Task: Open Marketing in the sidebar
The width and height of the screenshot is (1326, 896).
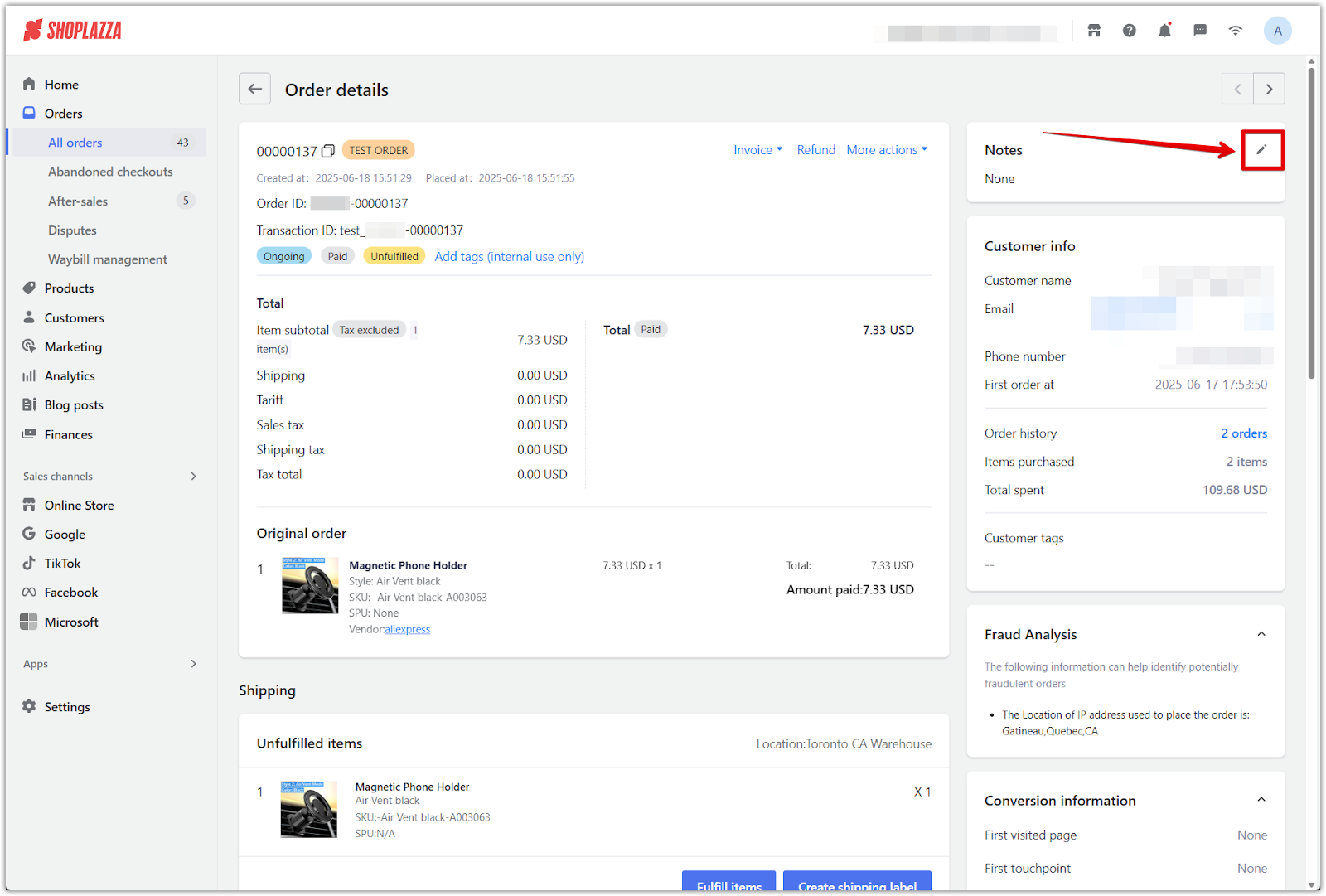Action: 73,347
